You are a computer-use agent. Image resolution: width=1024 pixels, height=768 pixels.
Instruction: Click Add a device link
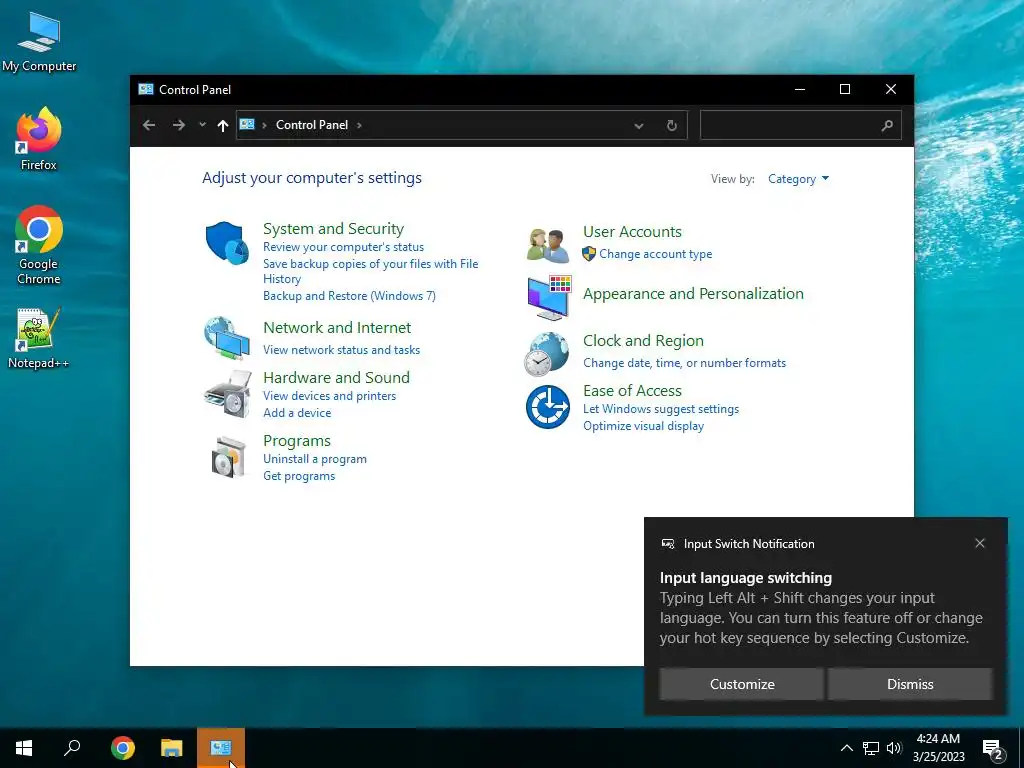296,413
